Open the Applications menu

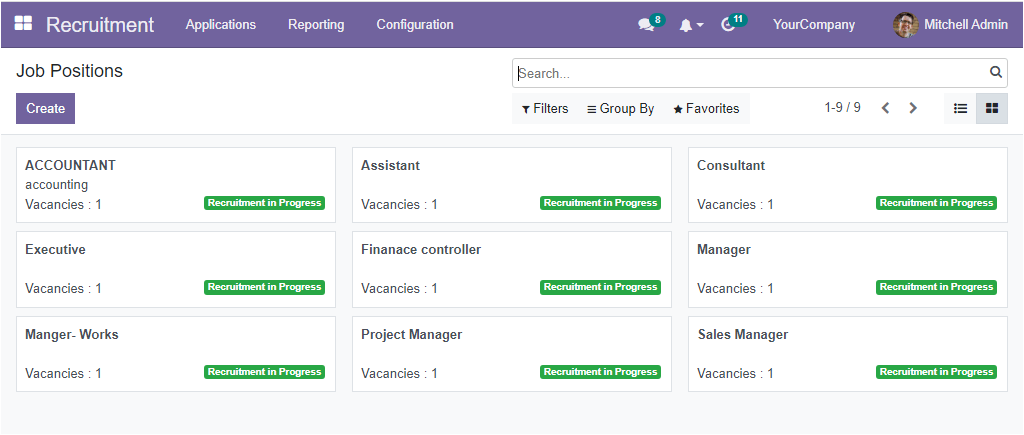coord(220,24)
